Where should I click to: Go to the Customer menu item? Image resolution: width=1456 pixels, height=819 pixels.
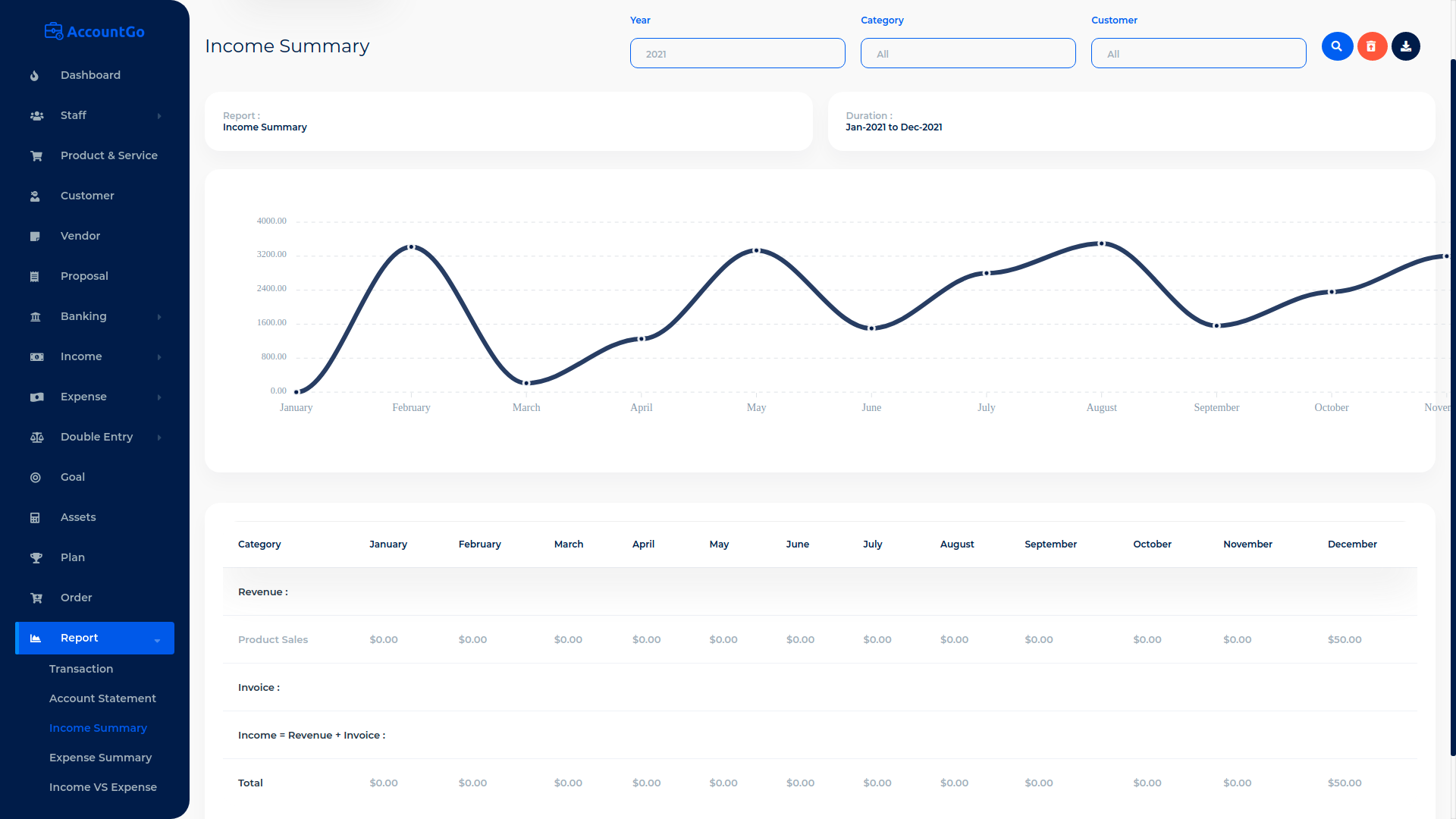pyautogui.click(x=95, y=196)
